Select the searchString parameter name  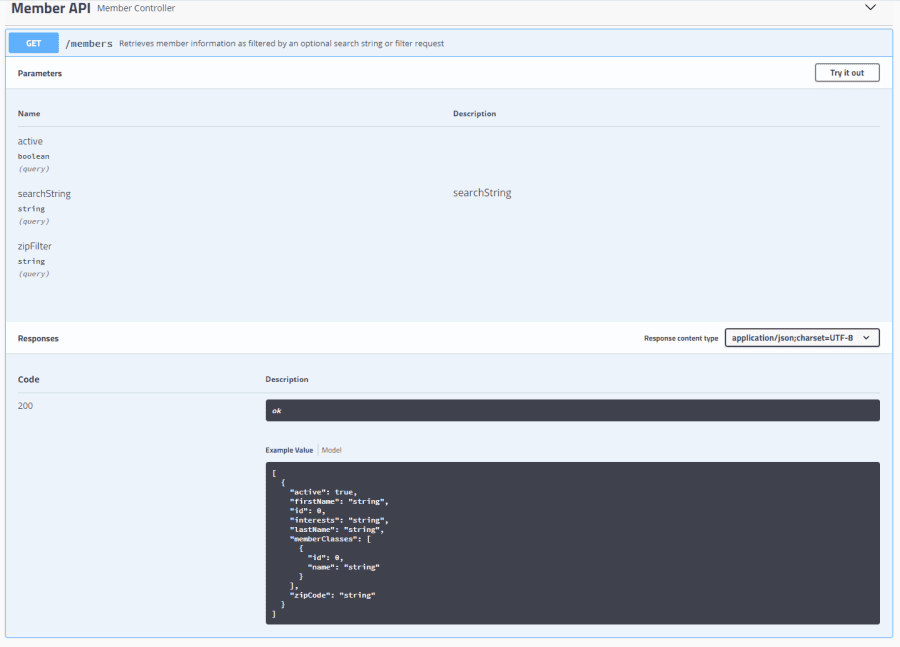coord(44,193)
